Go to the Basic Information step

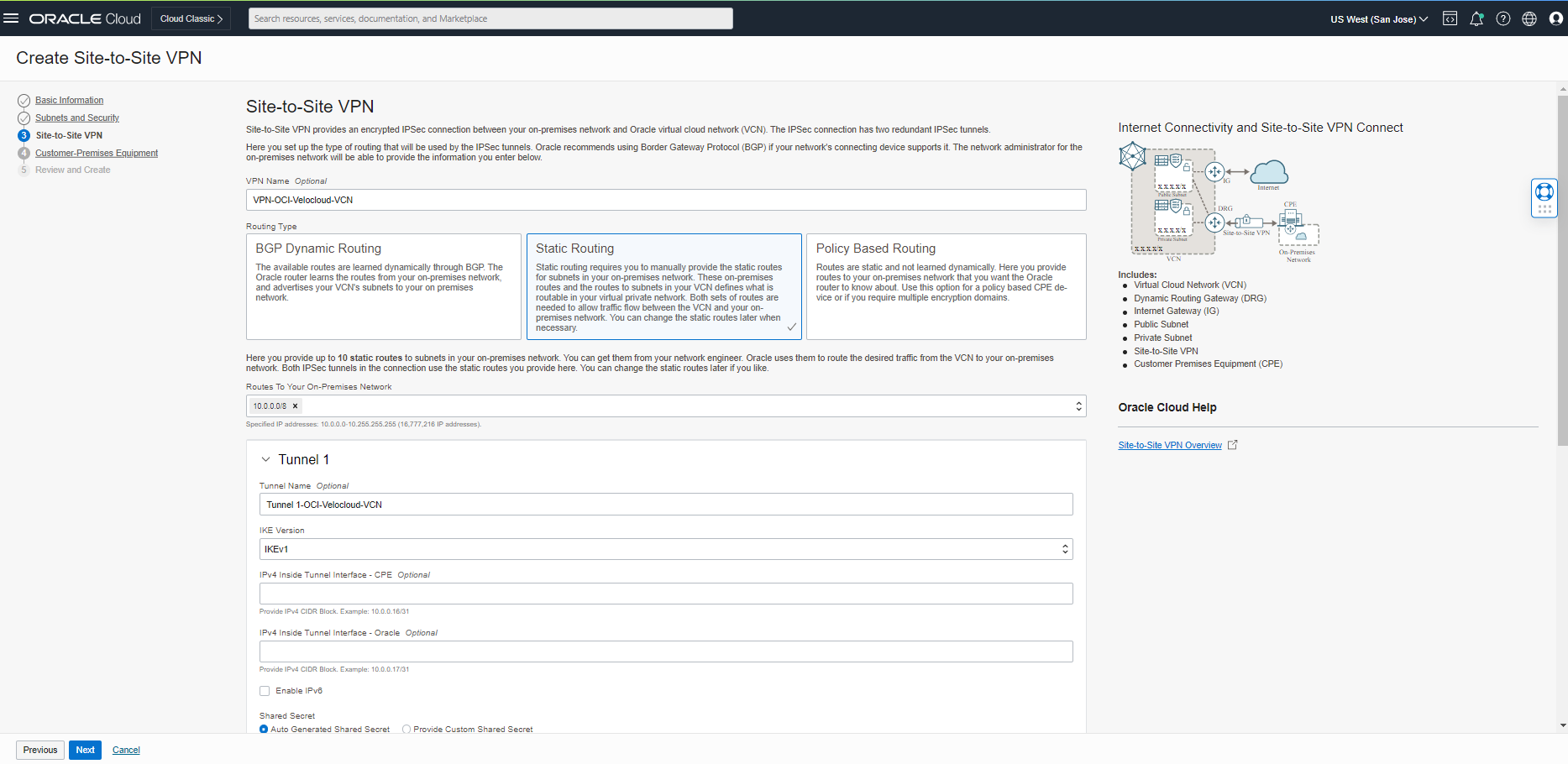click(x=69, y=101)
